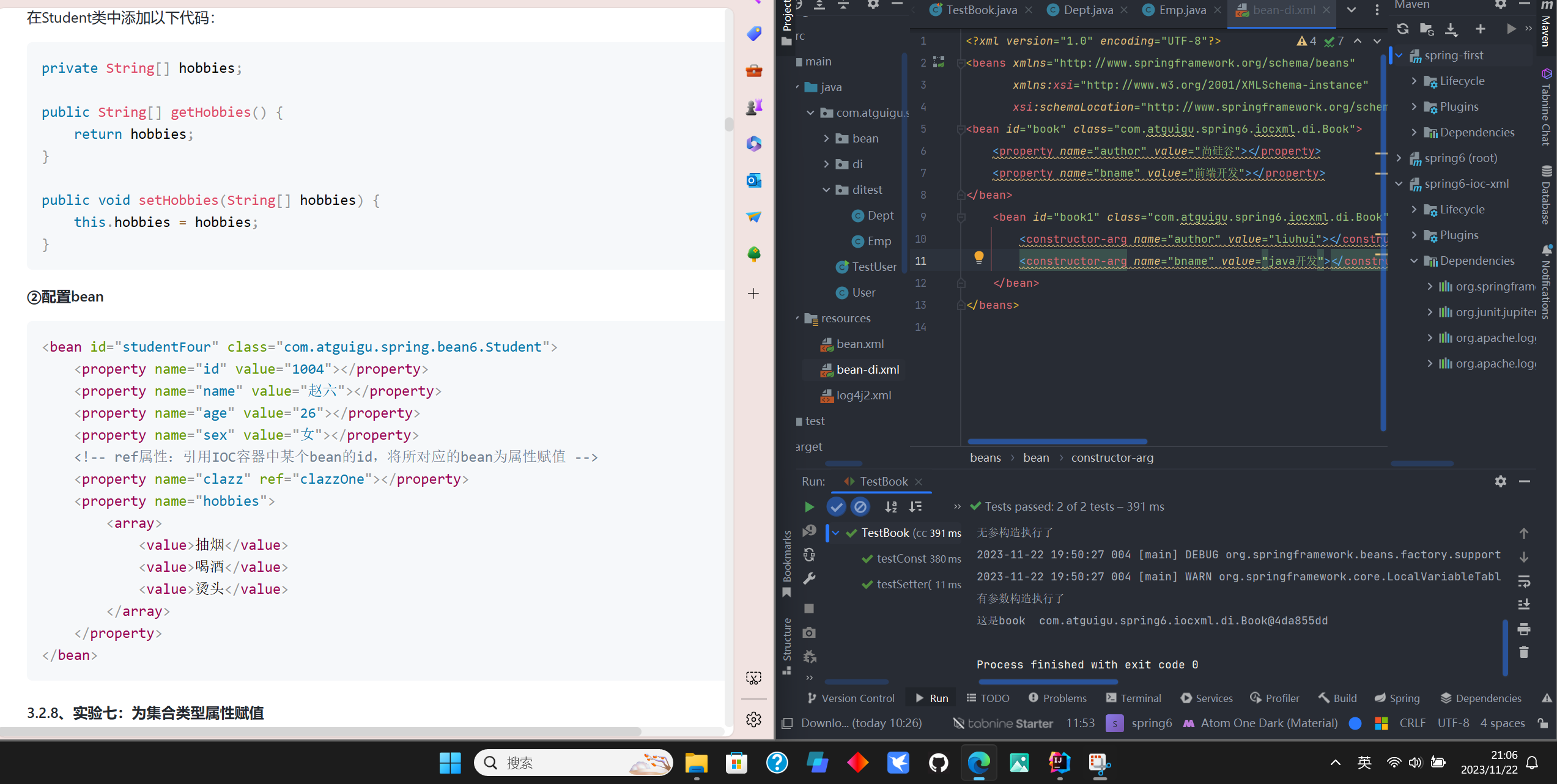The height and width of the screenshot is (784, 1557).
Task: Expand spring6 (root) in Maven panel
Action: coord(1399,158)
